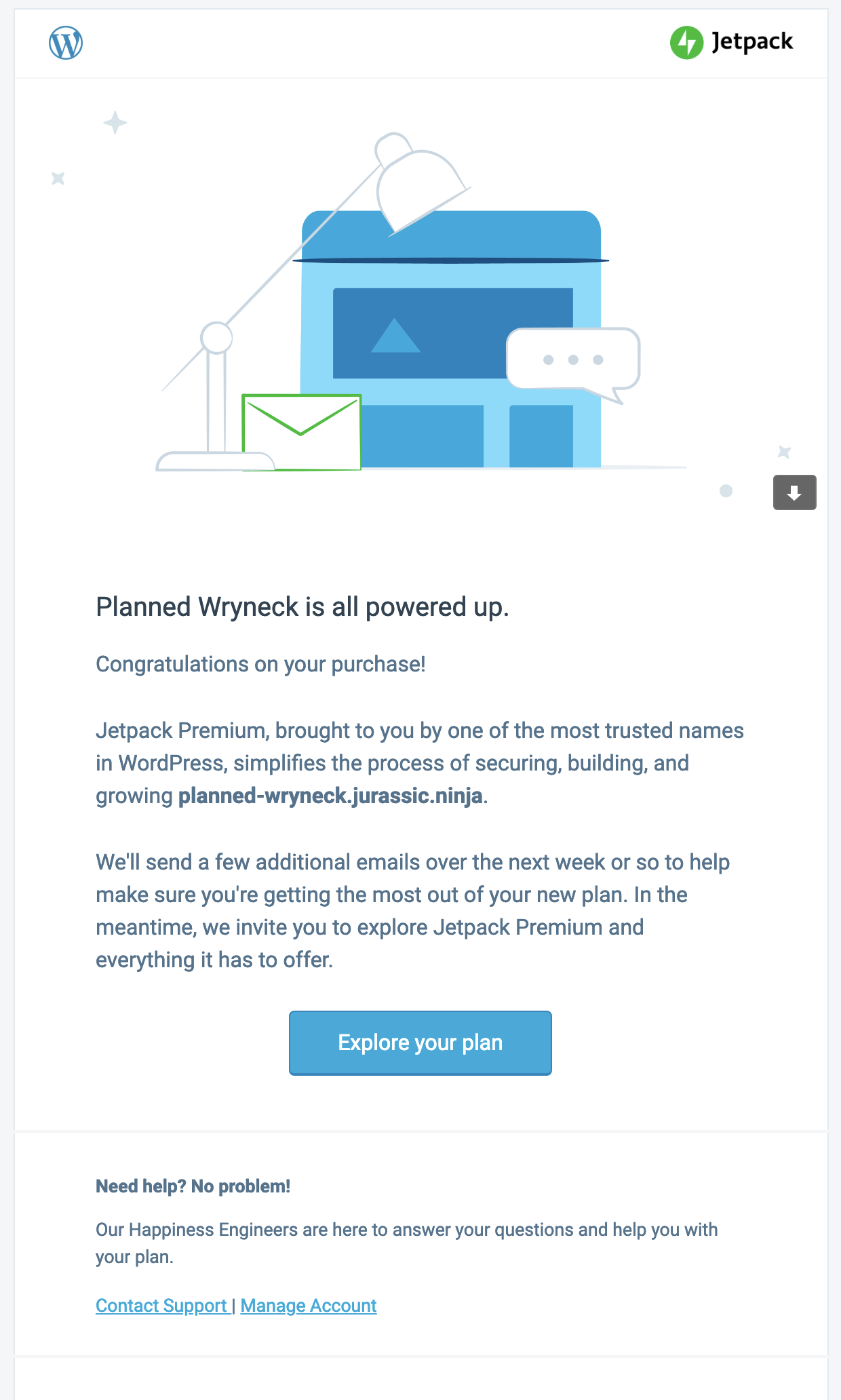Screen dimensions: 841x1400
Task: Click the 'Planned Wryneck is all powered up' heading
Action: coord(302,607)
